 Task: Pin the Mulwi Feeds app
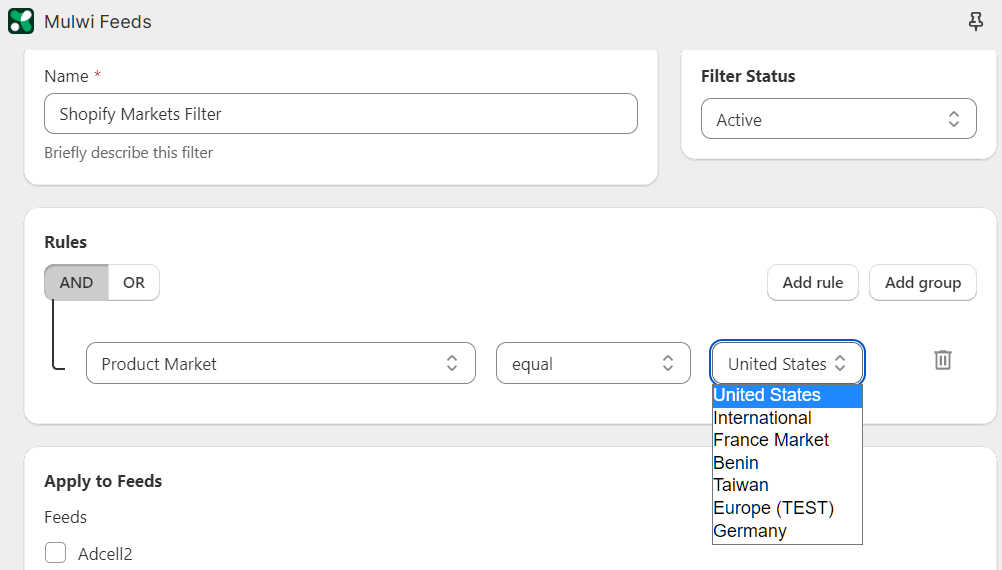(975, 22)
